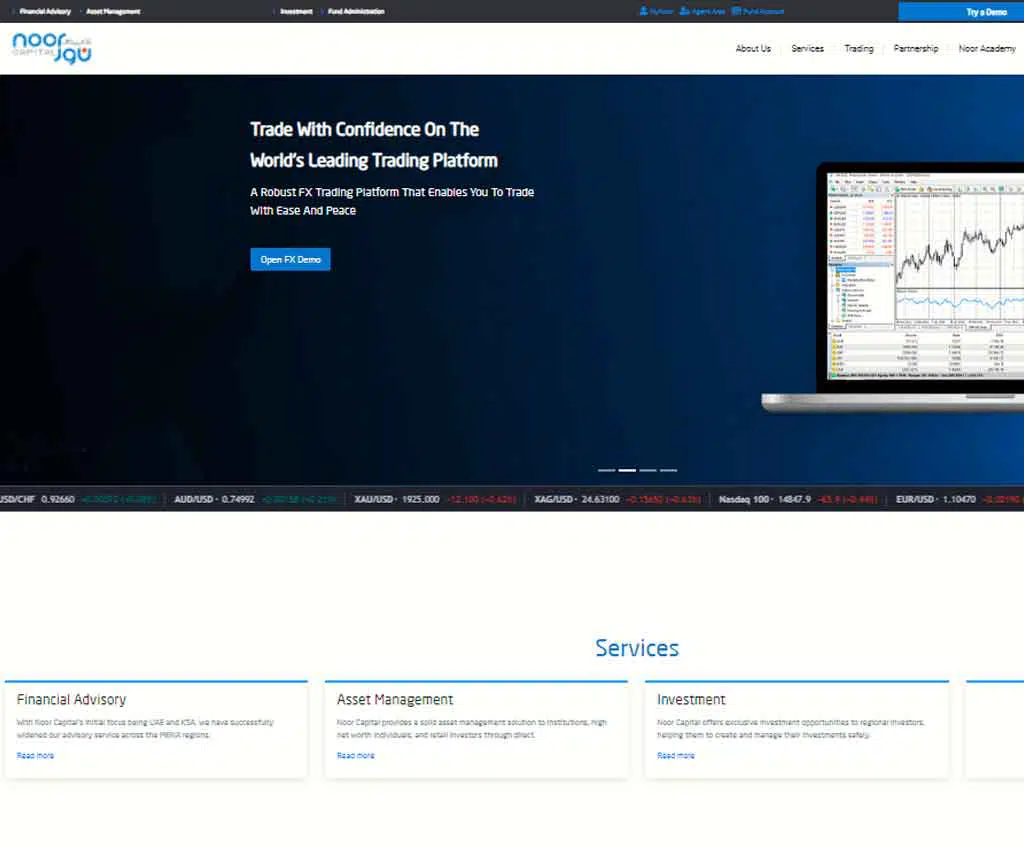Click the Noor Capital logo
Screen dimensions: 1024x848
point(52,48)
